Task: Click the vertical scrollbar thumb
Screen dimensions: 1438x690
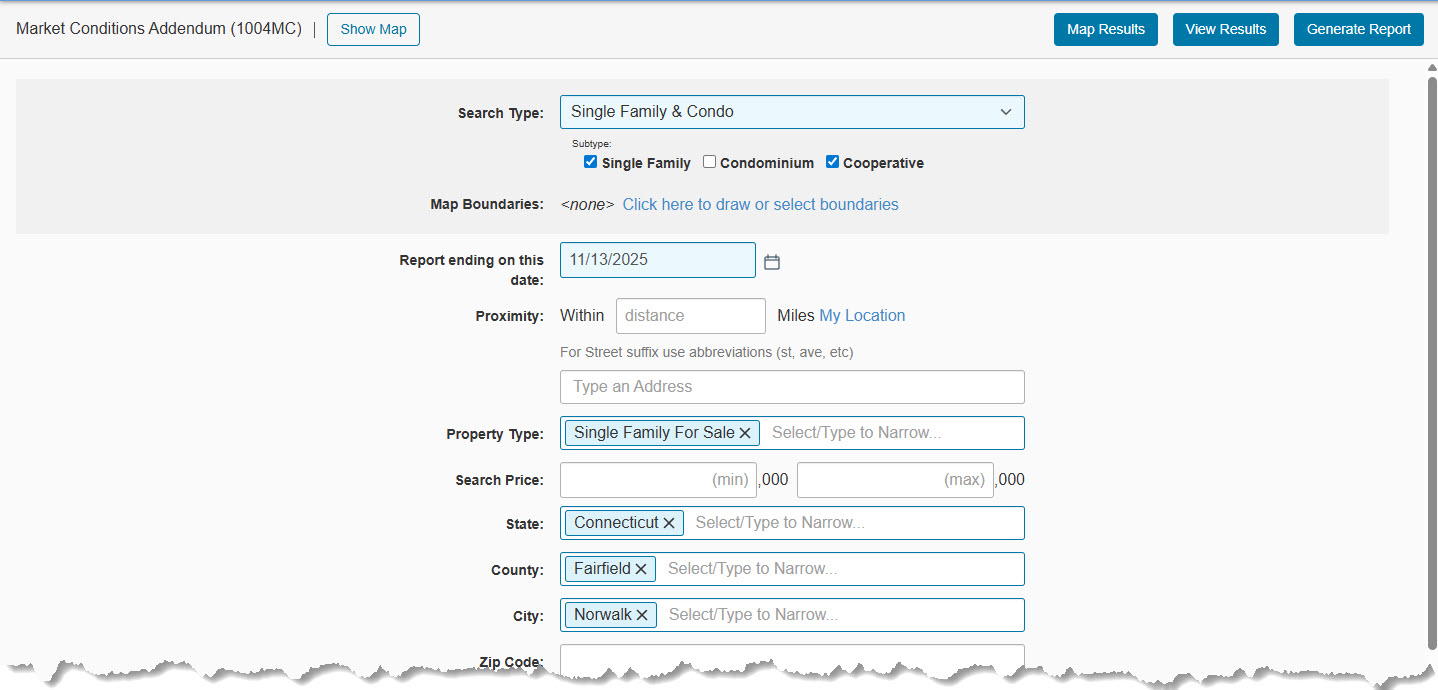Action: 1430,363
